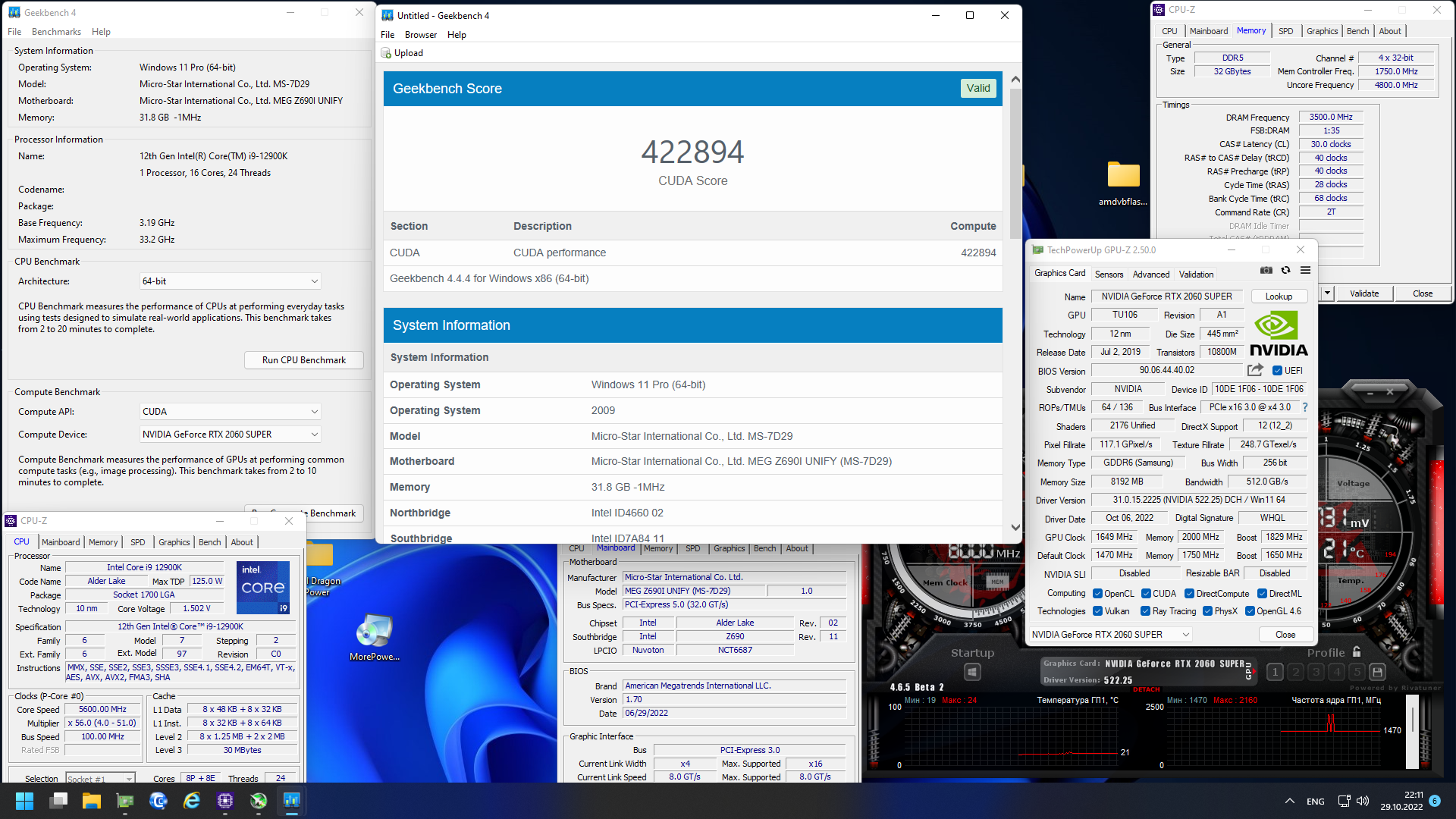Open Architecture 64-bit dropdown
The image size is (1456, 819).
(x=230, y=281)
